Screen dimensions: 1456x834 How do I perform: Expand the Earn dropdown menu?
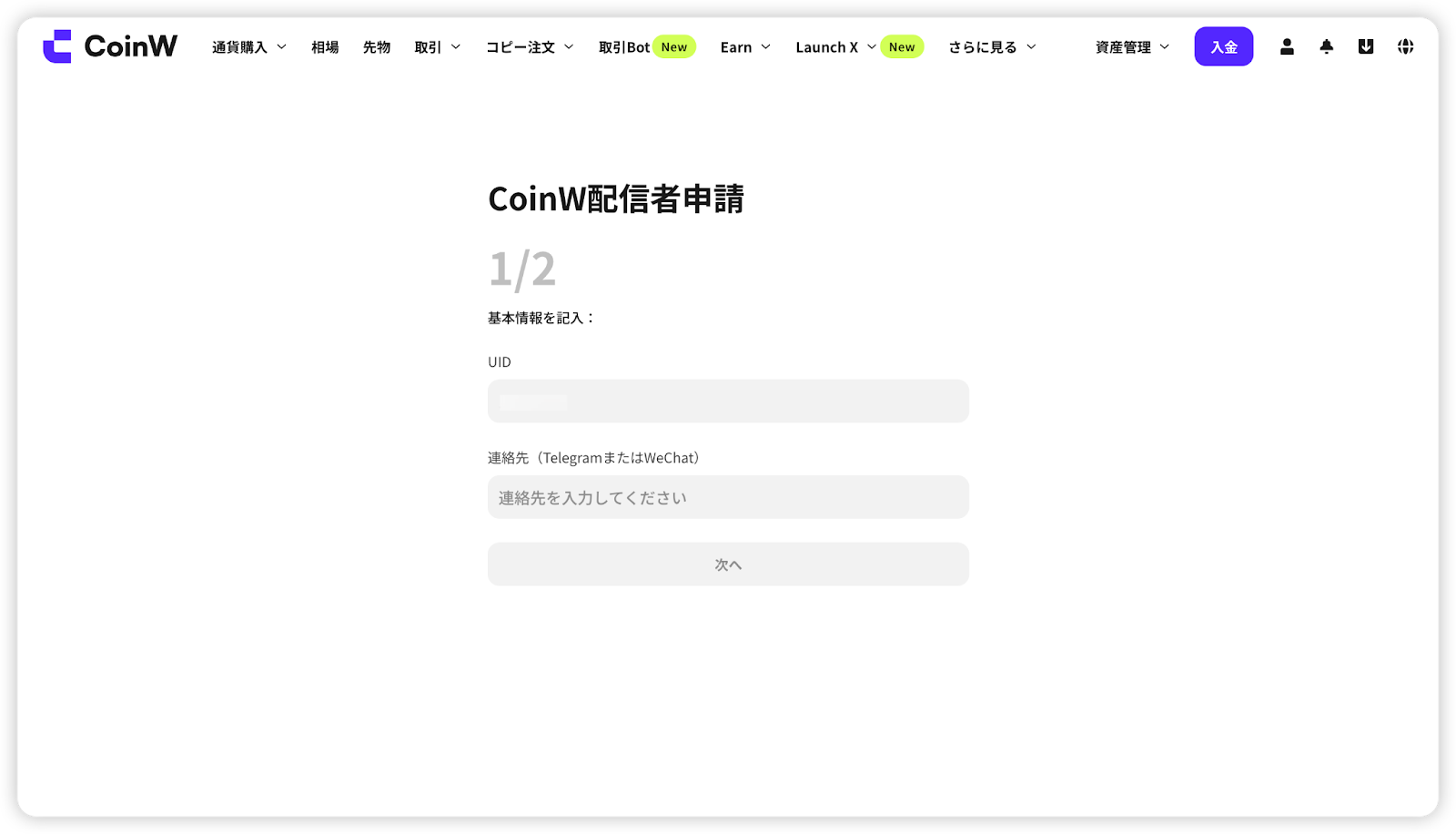click(745, 47)
